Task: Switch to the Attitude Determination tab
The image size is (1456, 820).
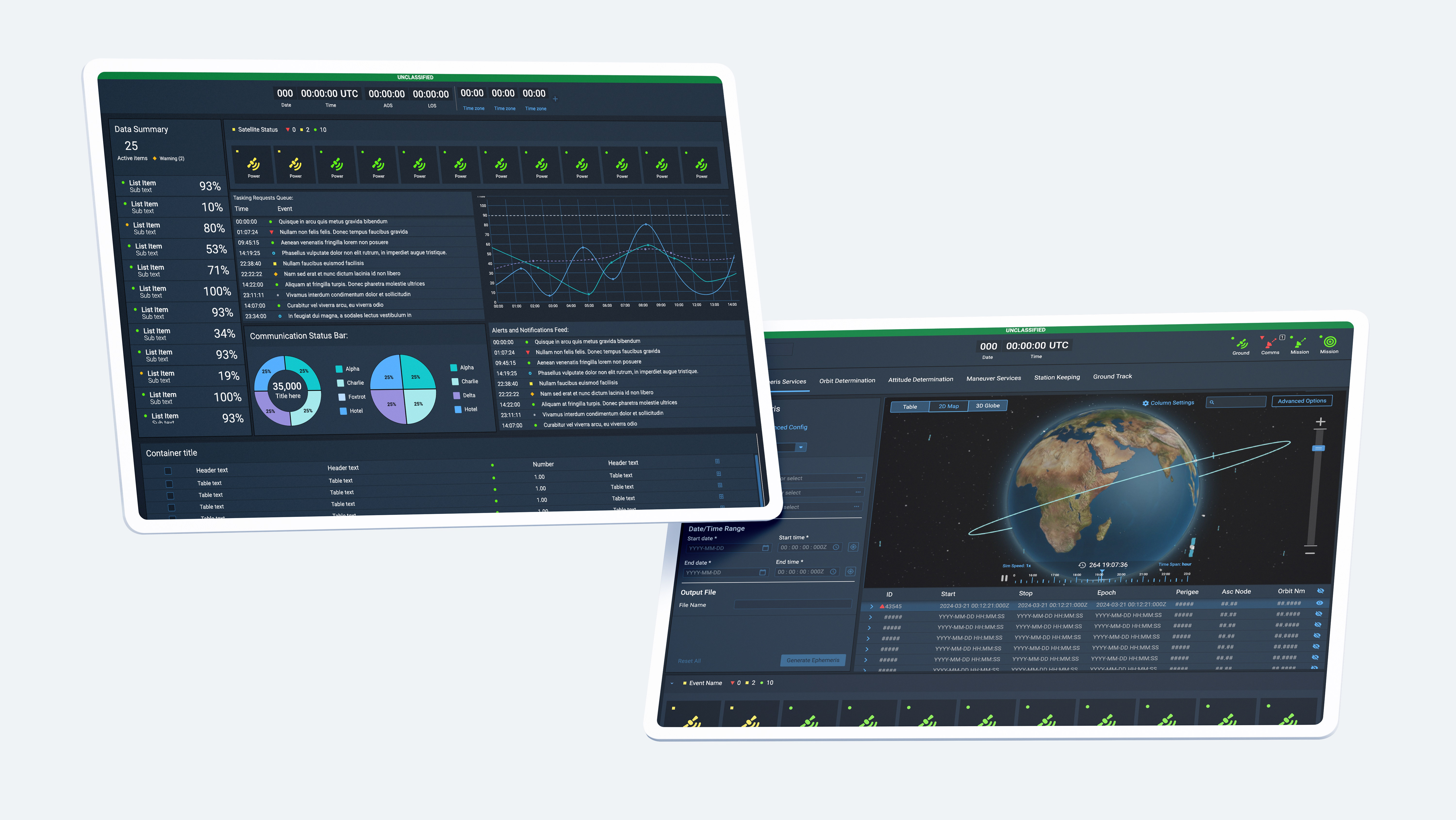Action: pyautogui.click(x=920, y=380)
